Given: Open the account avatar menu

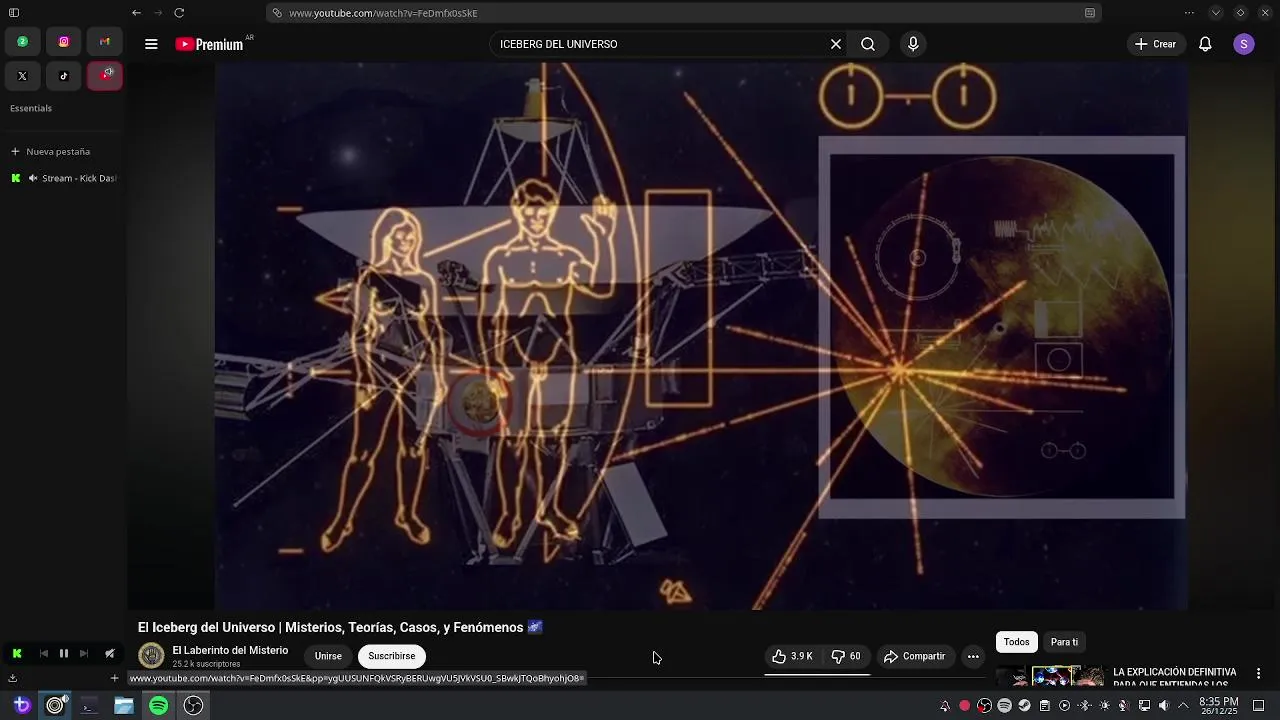Looking at the screenshot, I should [x=1244, y=44].
